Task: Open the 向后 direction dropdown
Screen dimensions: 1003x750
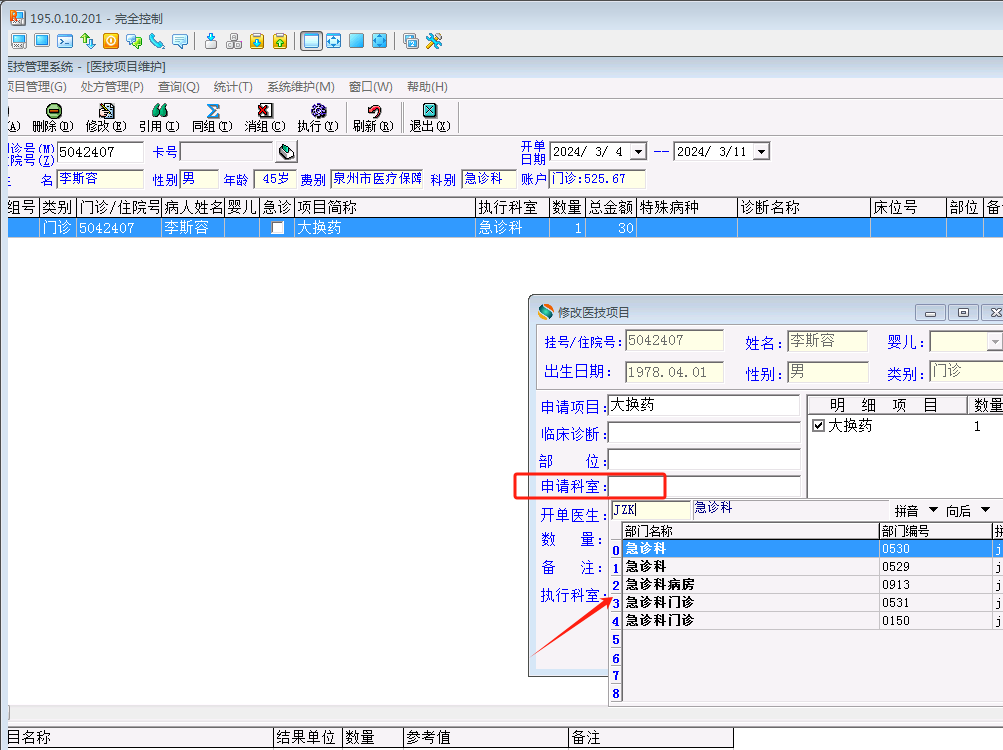Action: (x=986, y=510)
